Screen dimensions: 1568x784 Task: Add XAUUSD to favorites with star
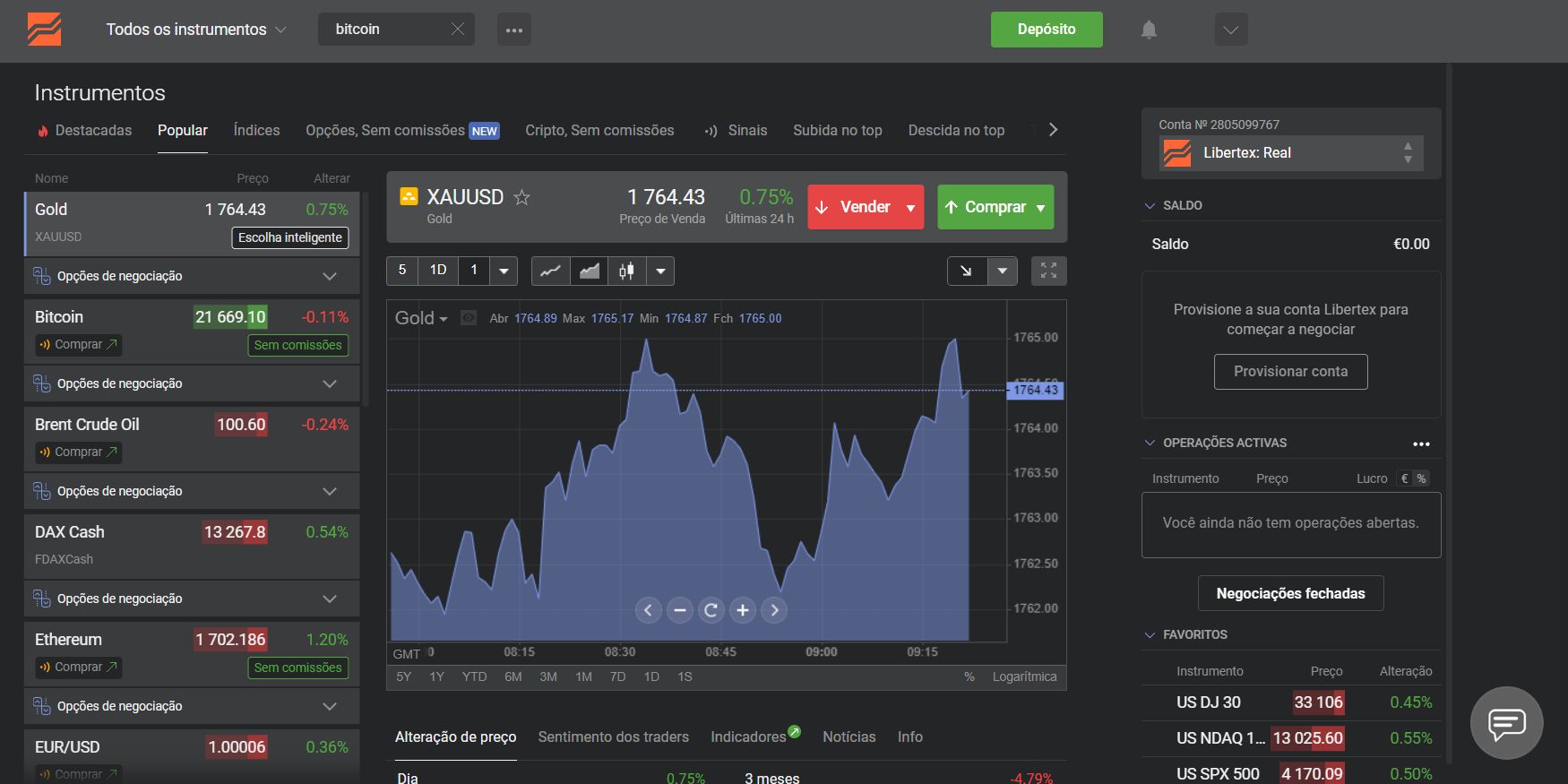[521, 197]
